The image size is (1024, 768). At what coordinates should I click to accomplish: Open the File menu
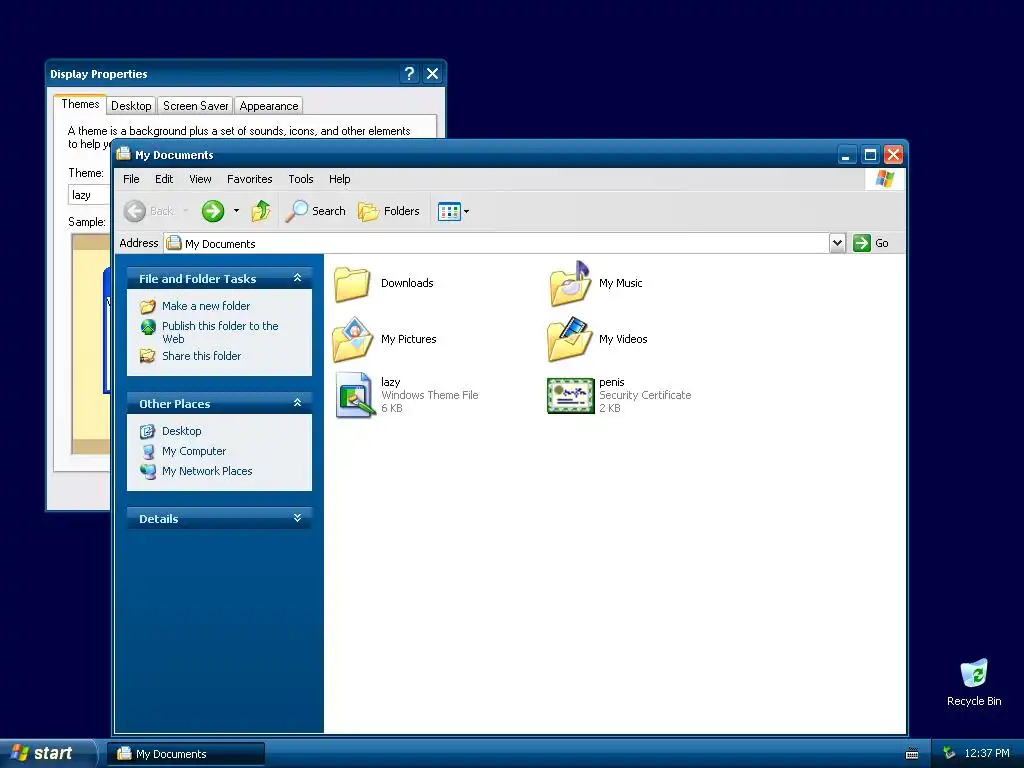[131, 179]
